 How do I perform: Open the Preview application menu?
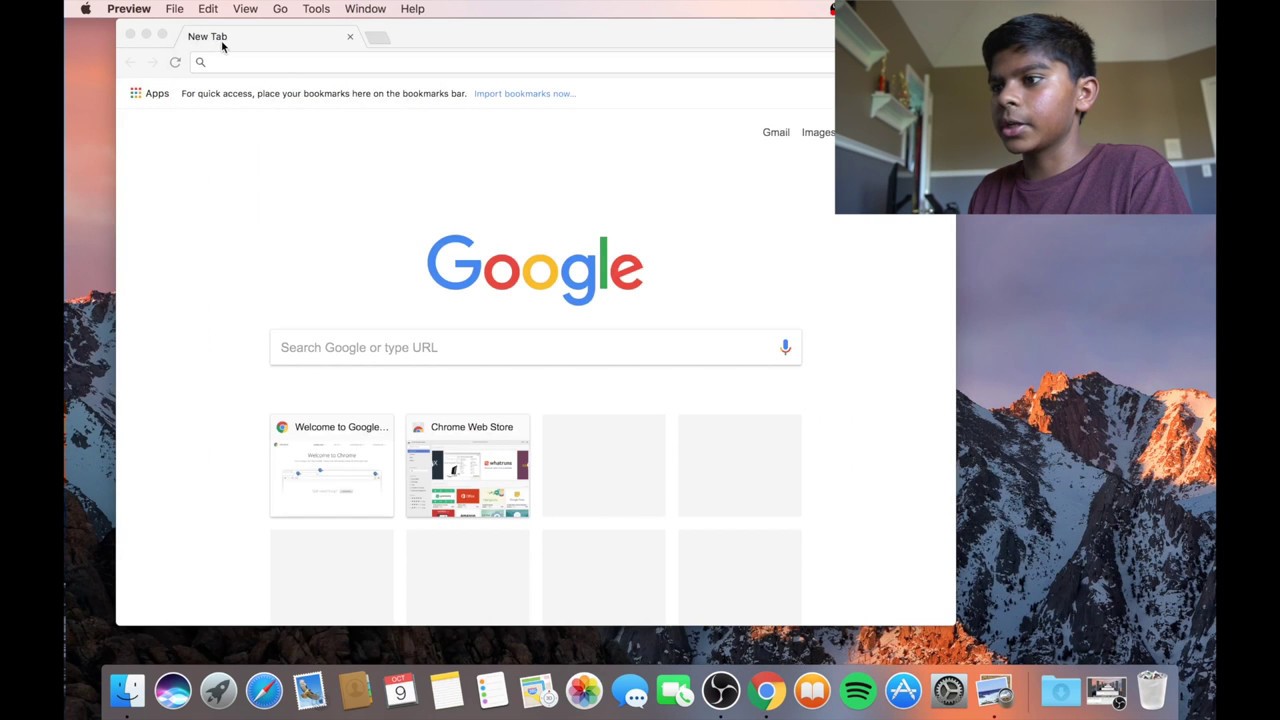(x=129, y=9)
